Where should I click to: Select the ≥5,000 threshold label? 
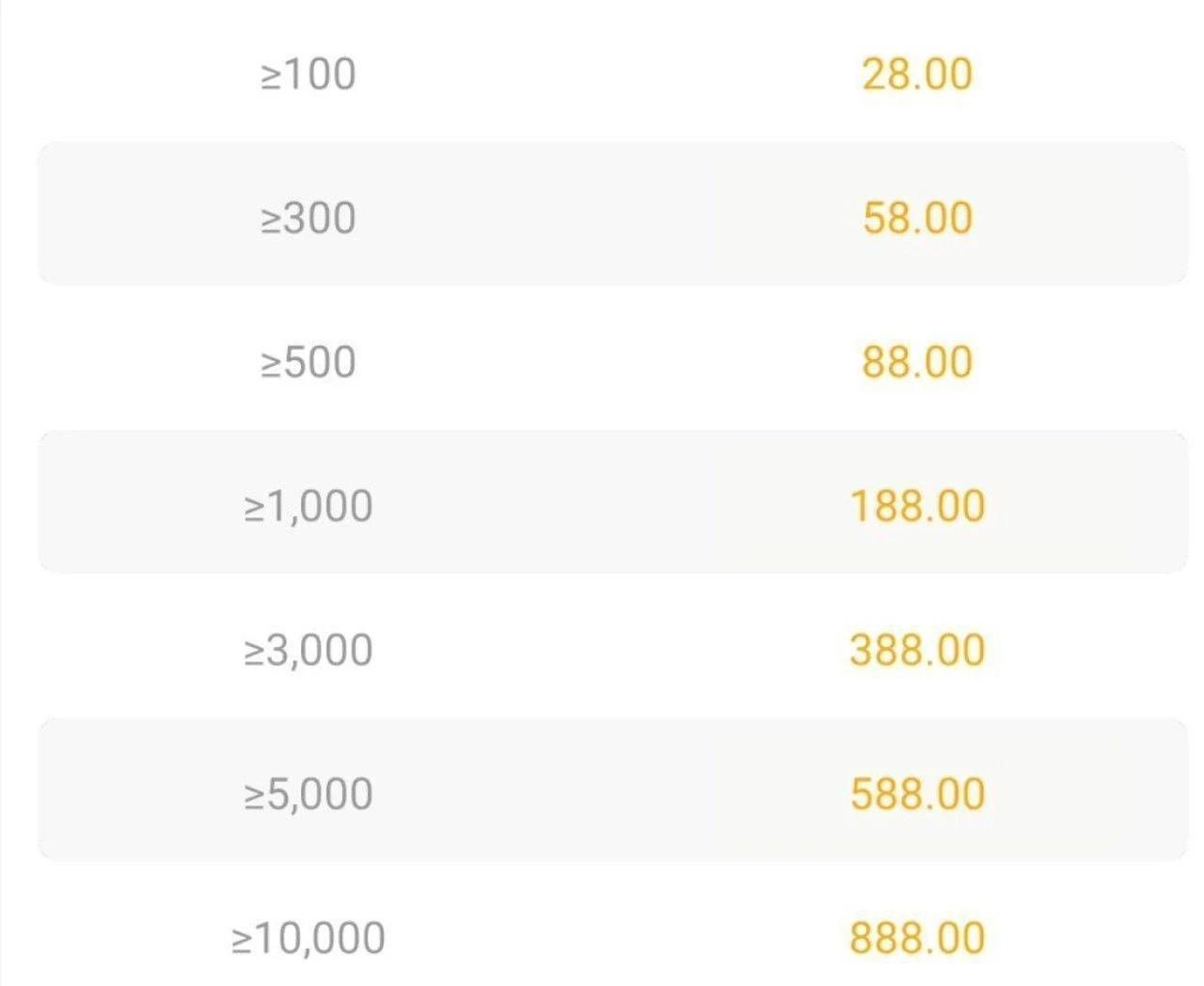click(x=308, y=794)
